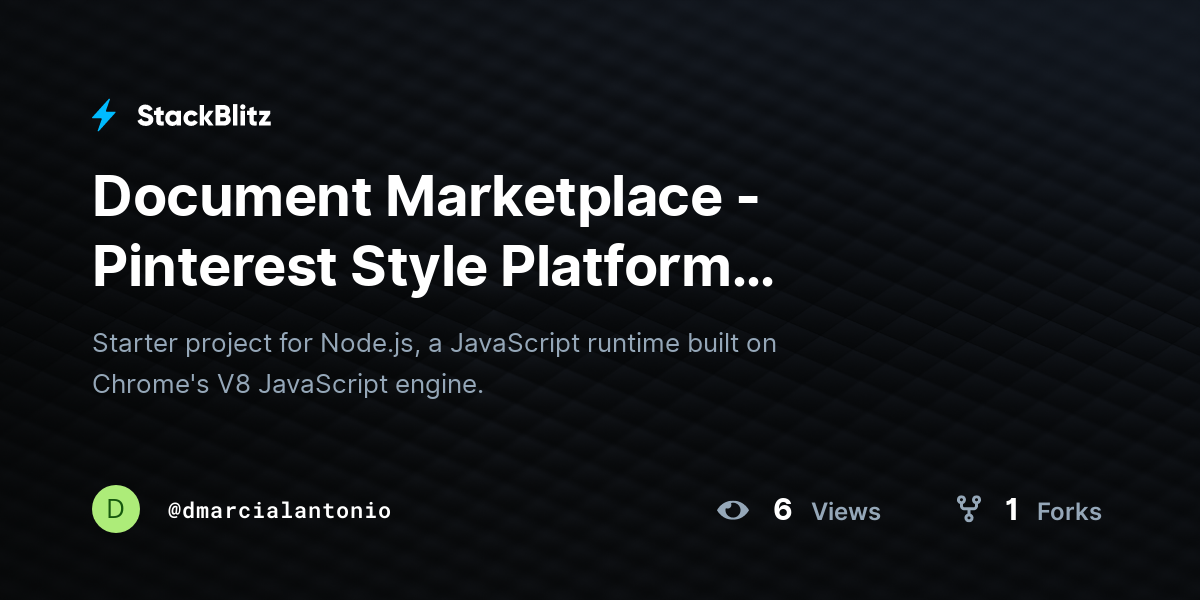Click the Views label

tap(846, 512)
